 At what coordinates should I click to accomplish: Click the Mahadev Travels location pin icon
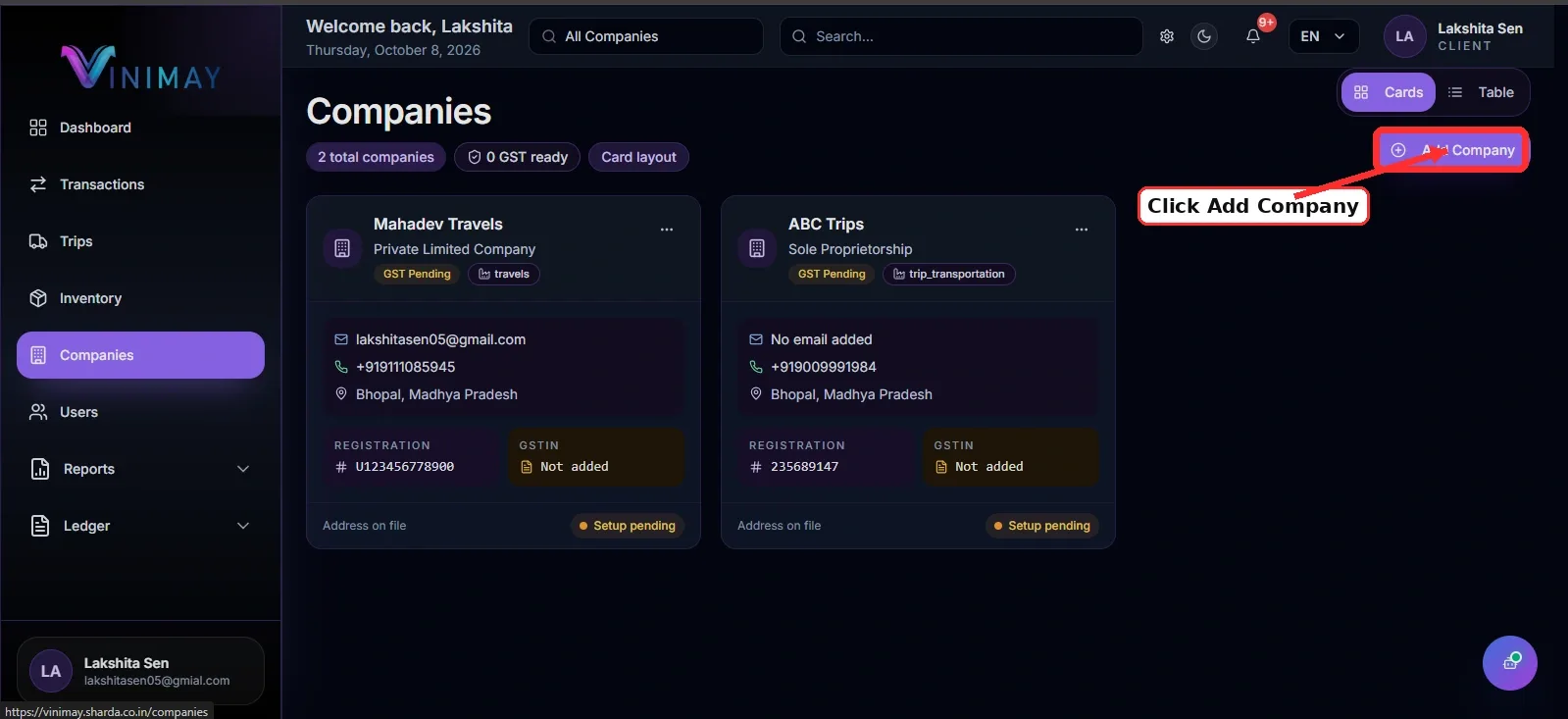pyautogui.click(x=341, y=394)
